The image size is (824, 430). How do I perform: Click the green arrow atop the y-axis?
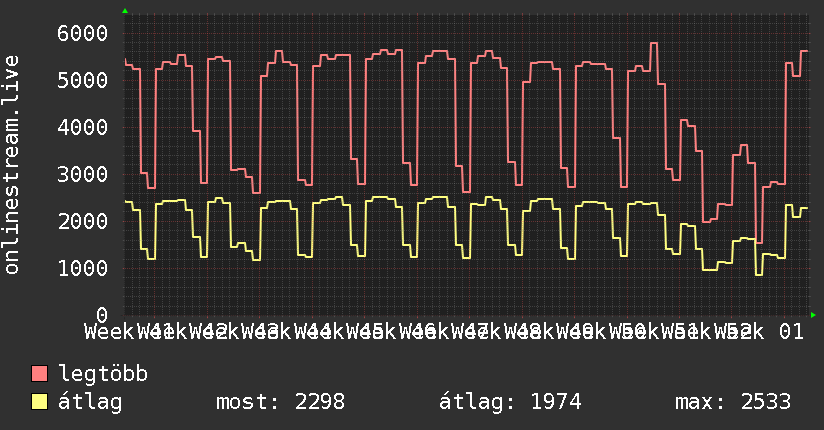(125, 11)
